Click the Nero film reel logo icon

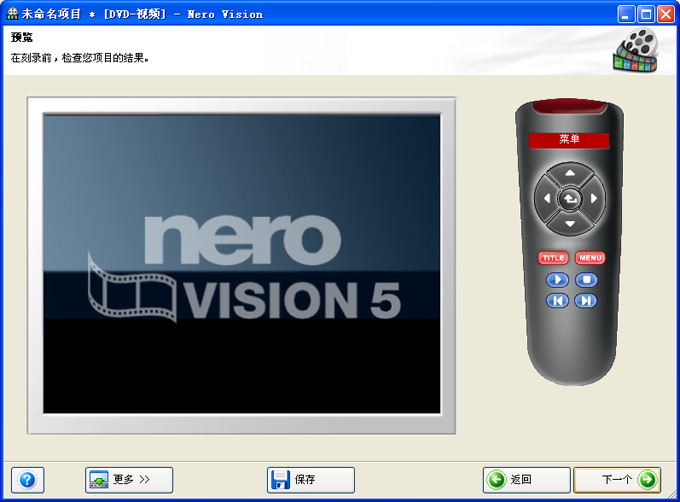click(636, 50)
